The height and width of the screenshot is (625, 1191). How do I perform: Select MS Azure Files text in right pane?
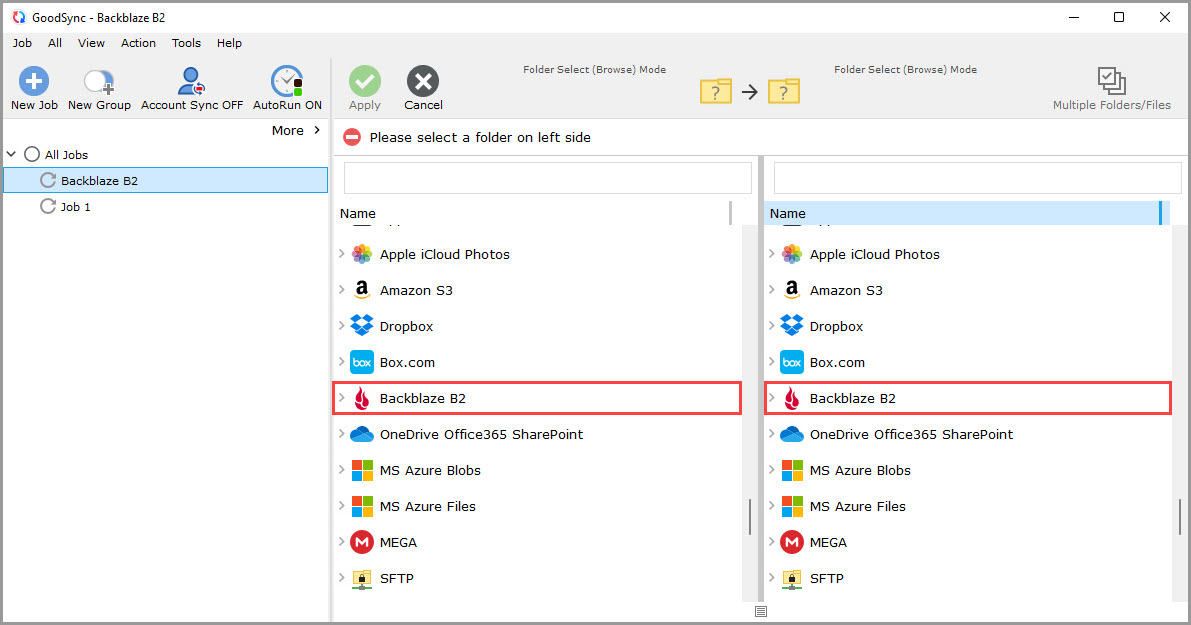[858, 507]
